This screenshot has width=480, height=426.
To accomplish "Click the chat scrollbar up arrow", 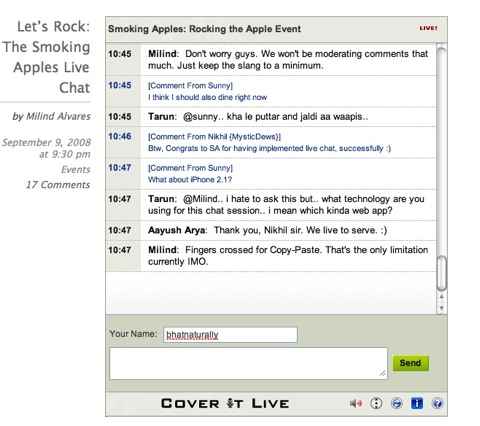I will click(x=441, y=296).
